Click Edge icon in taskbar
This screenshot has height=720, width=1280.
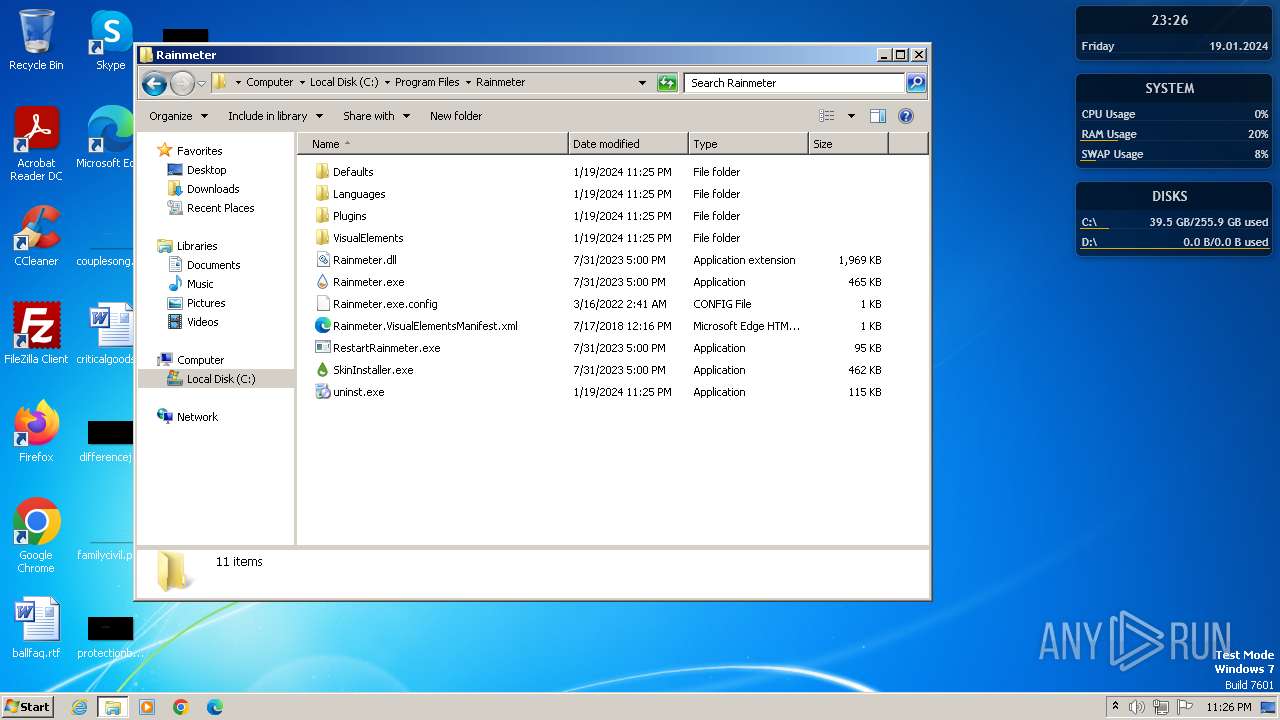(x=214, y=707)
